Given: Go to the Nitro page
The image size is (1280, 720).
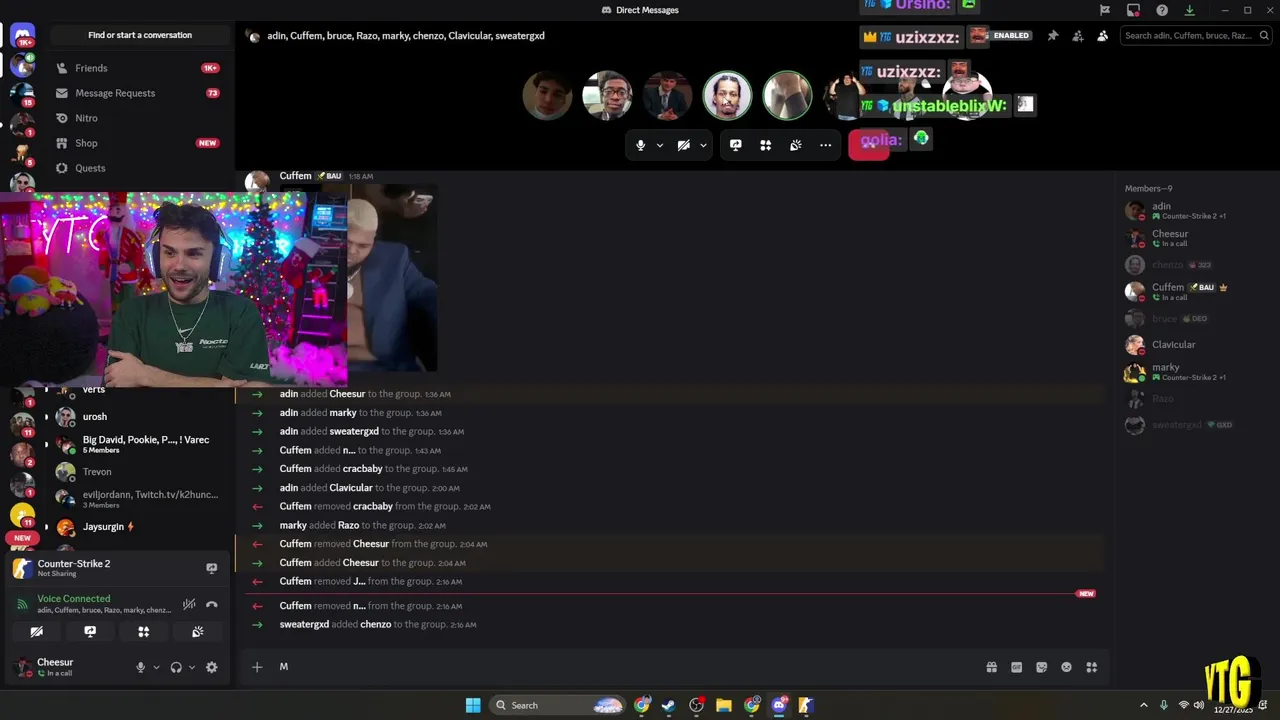Looking at the screenshot, I should pos(139,118).
